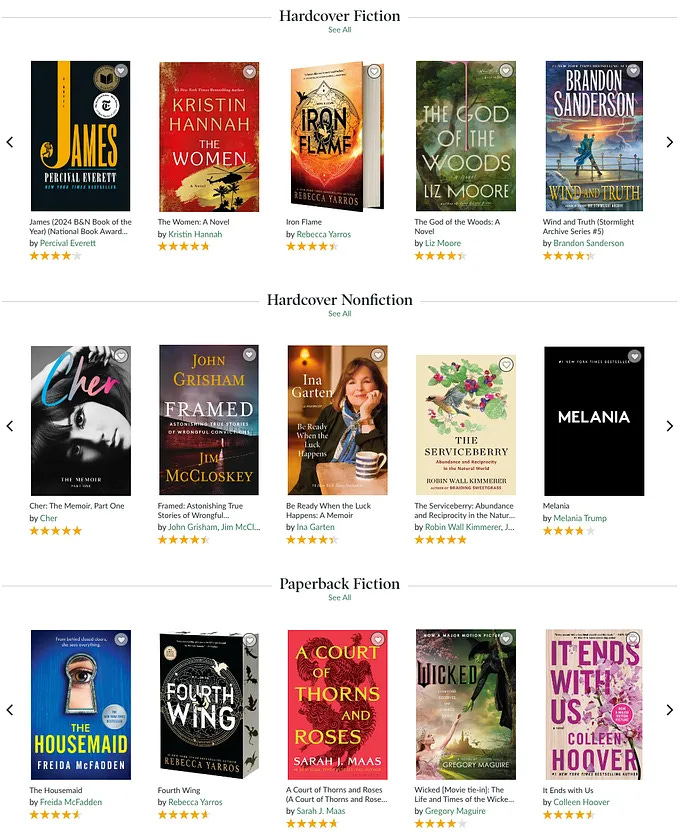Tap the heart icon on Iron Flame cover

[x=374, y=71]
